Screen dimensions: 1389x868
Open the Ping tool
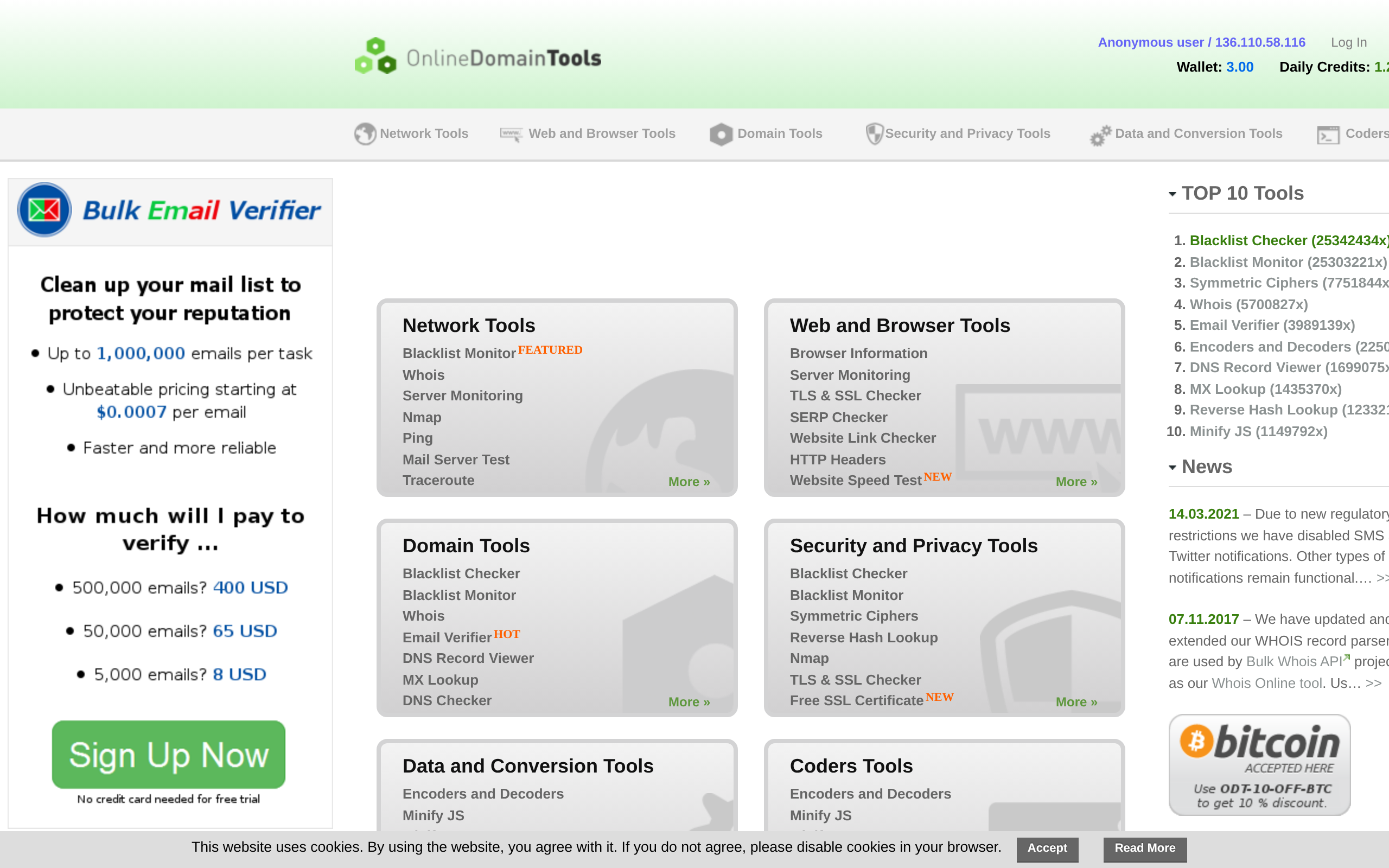(x=417, y=438)
